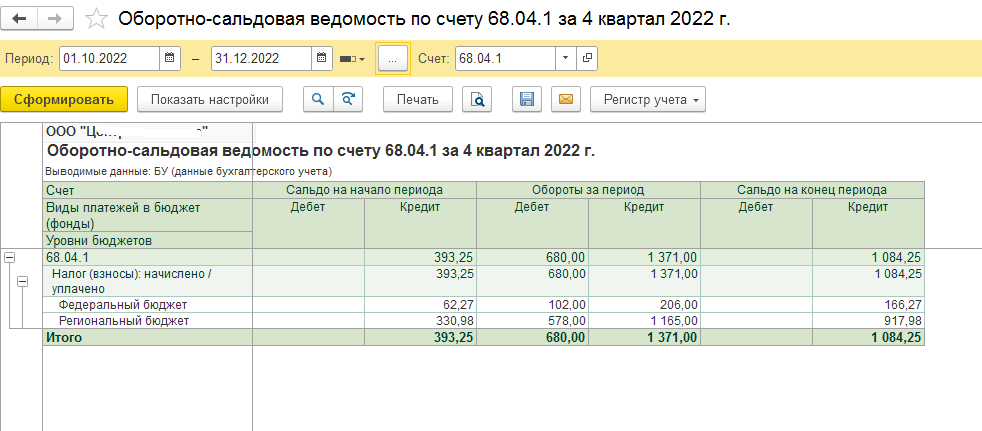Click the forward navigation arrow
The image size is (982, 431).
pos(56,19)
